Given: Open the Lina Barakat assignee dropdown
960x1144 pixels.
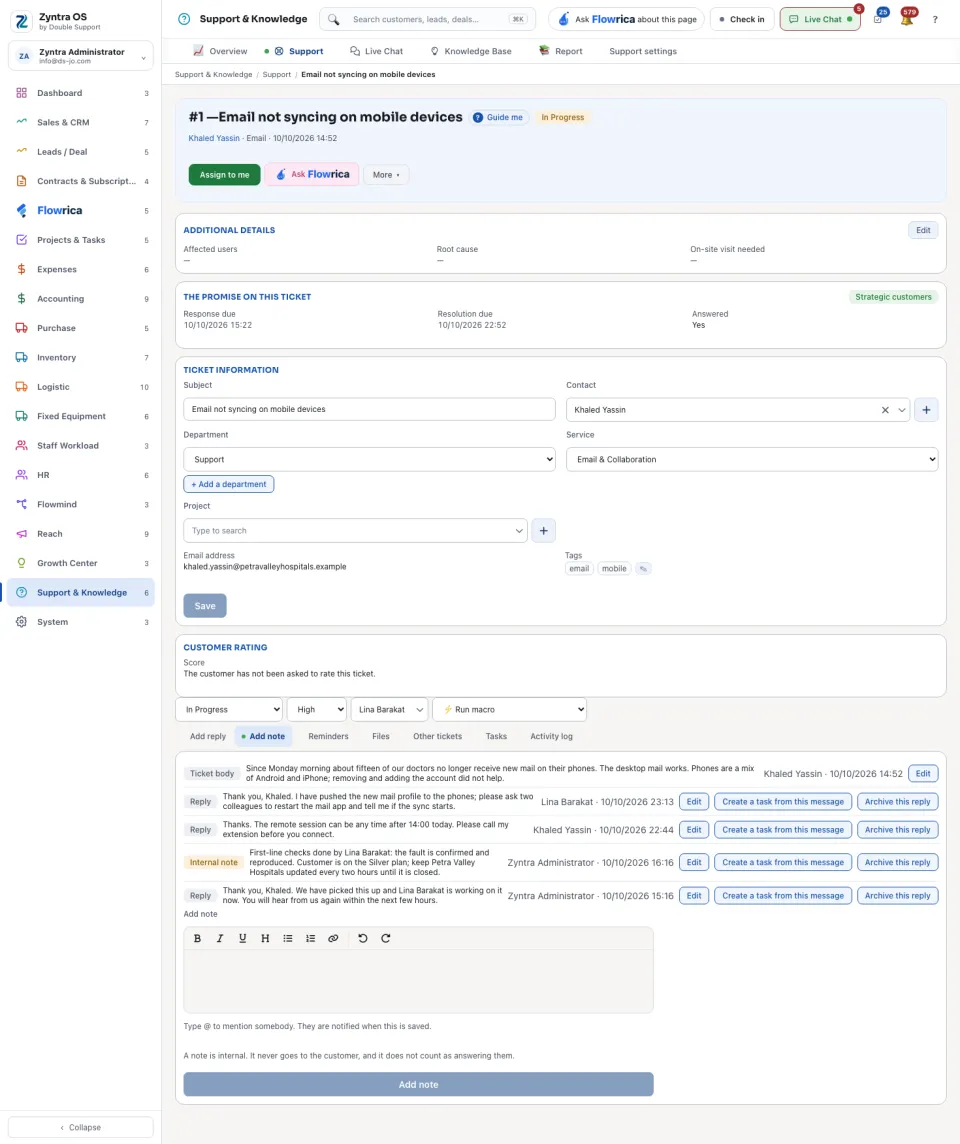Looking at the screenshot, I should pos(390,709).
